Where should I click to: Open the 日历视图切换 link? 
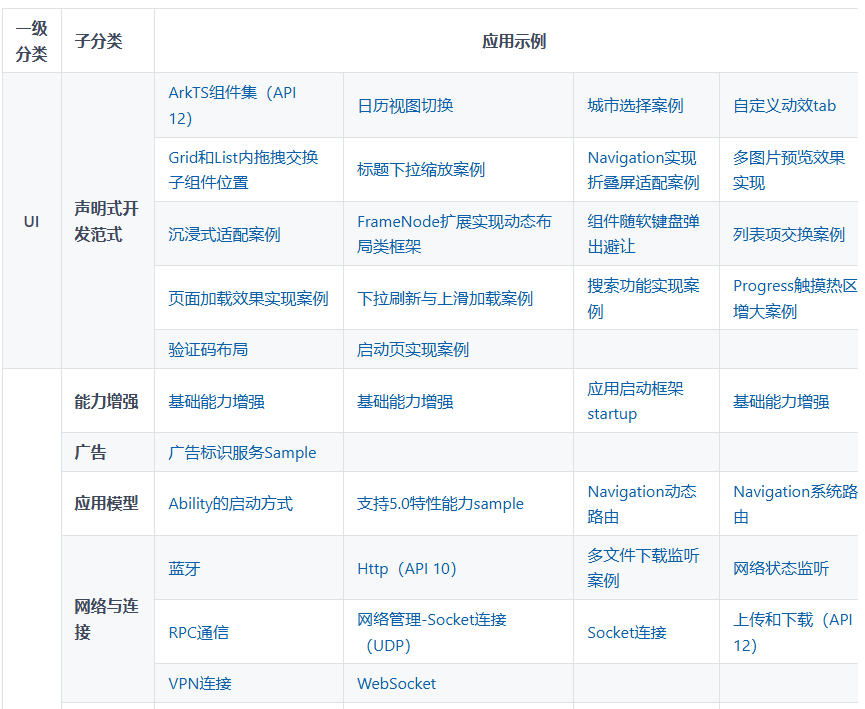coord(405,105)
